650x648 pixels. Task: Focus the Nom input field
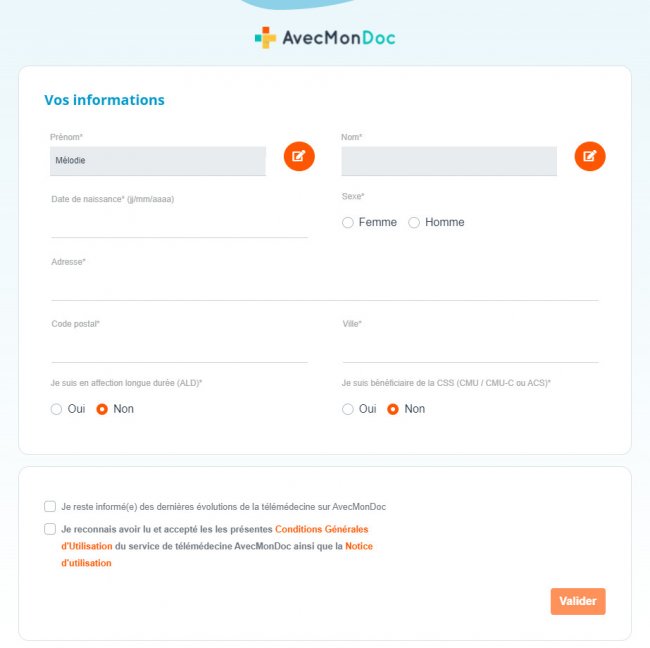click(x=448, y=161)
